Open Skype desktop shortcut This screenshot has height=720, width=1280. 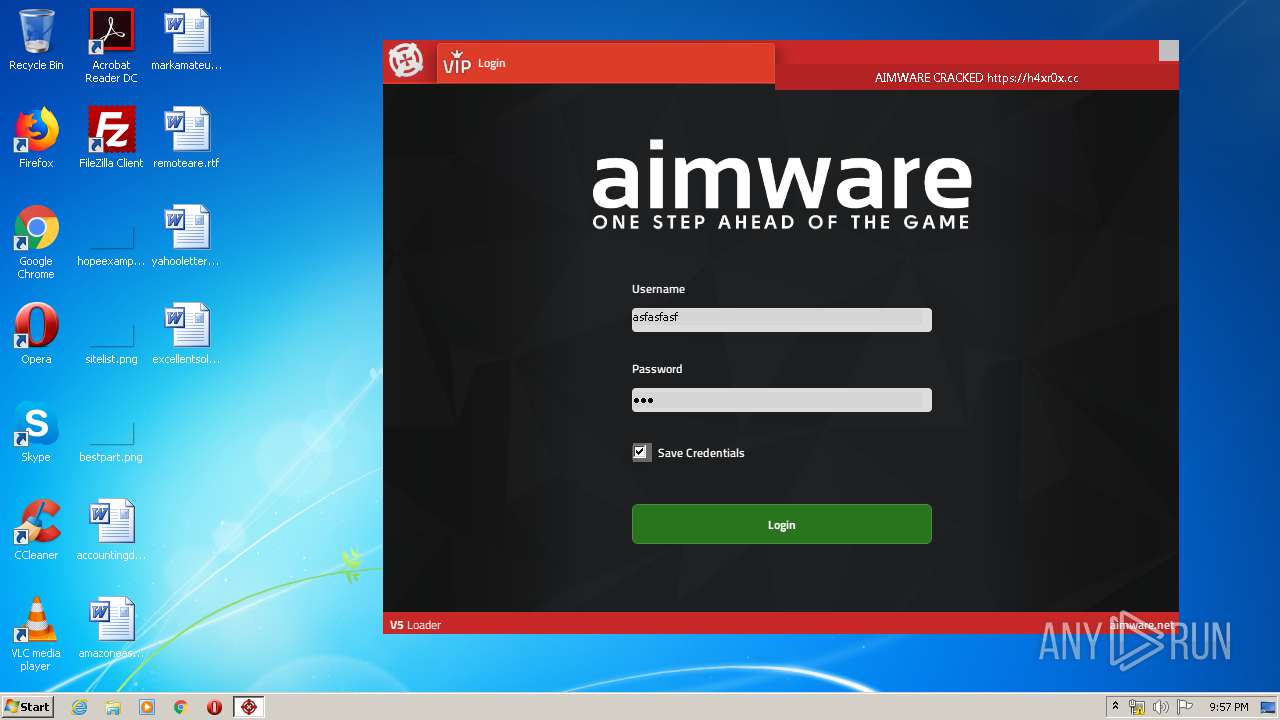36,432
